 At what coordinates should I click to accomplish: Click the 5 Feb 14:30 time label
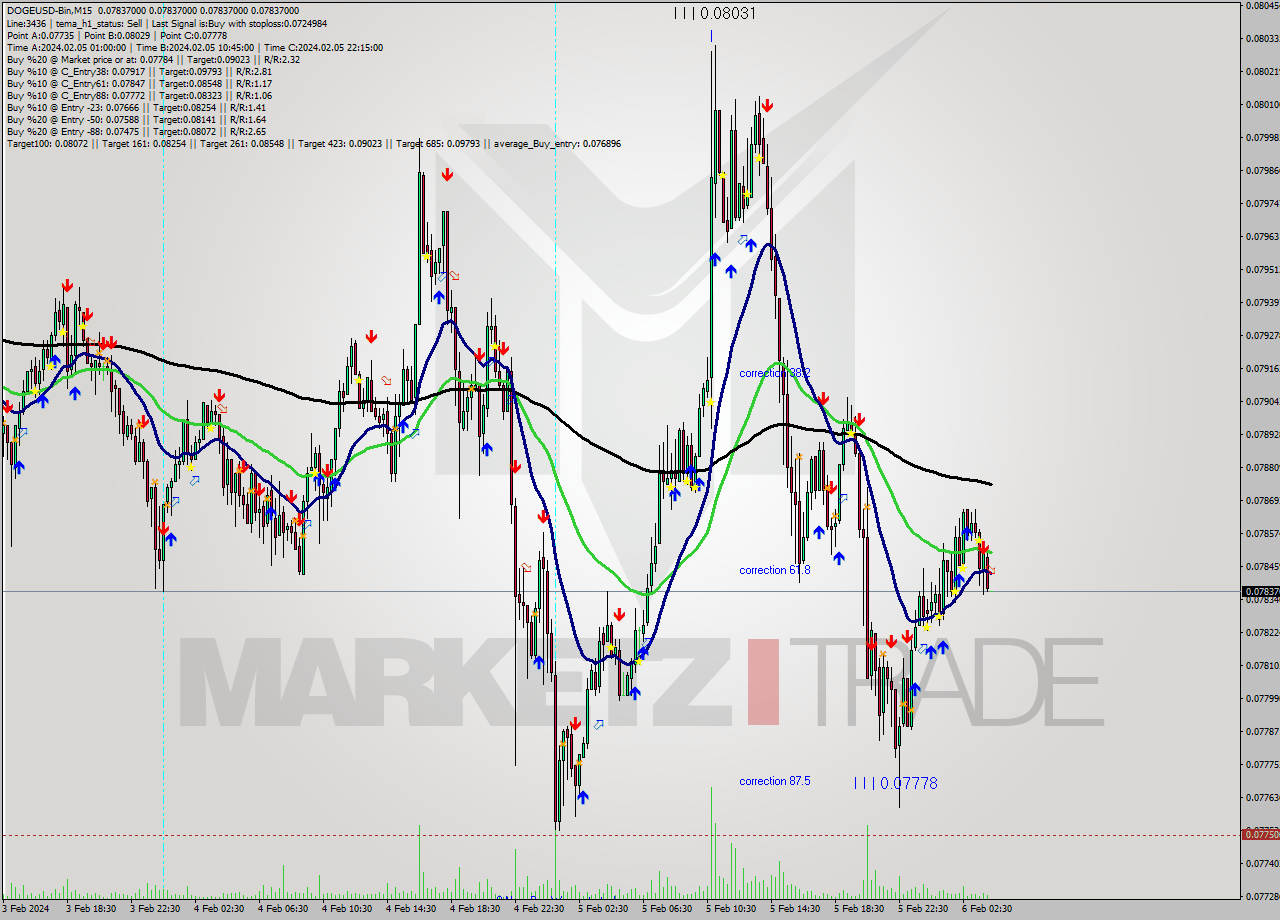click(x=795, y=909)
